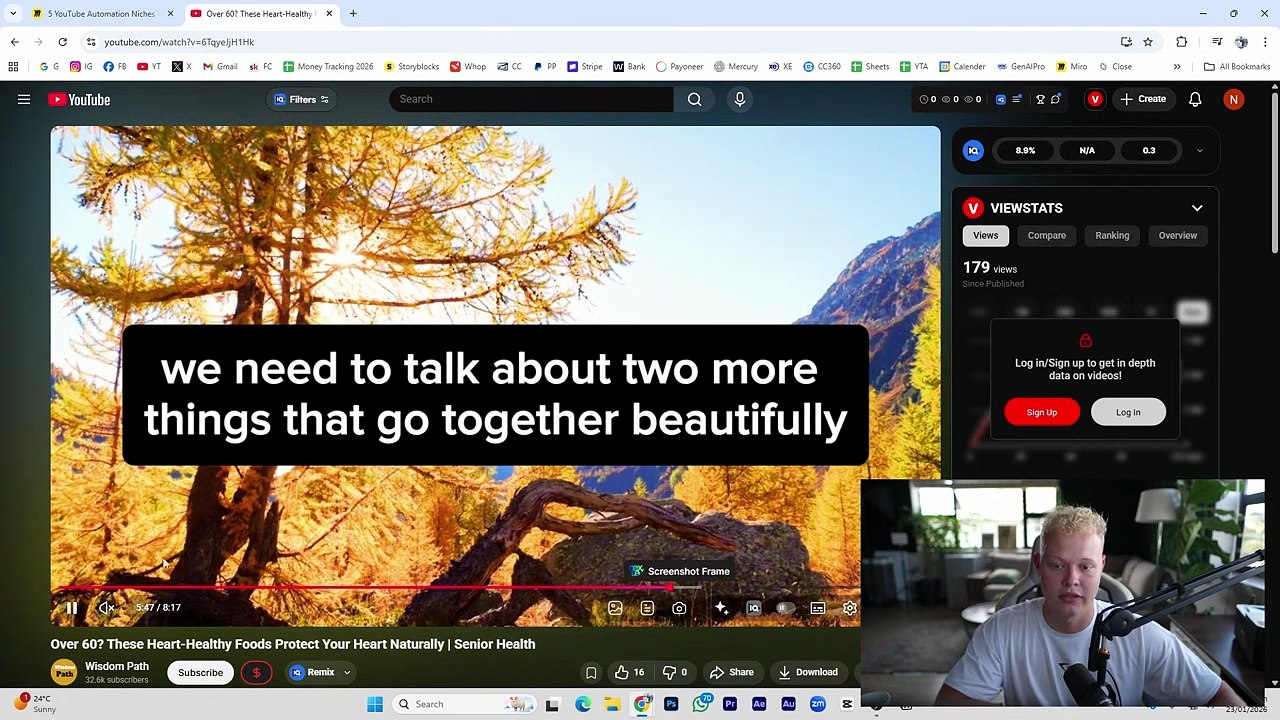Viewport: 1280px width, 720px height.
Task: Bookmark this page with the star icon
Action: pyautogui.click(x=1148, y=42)
